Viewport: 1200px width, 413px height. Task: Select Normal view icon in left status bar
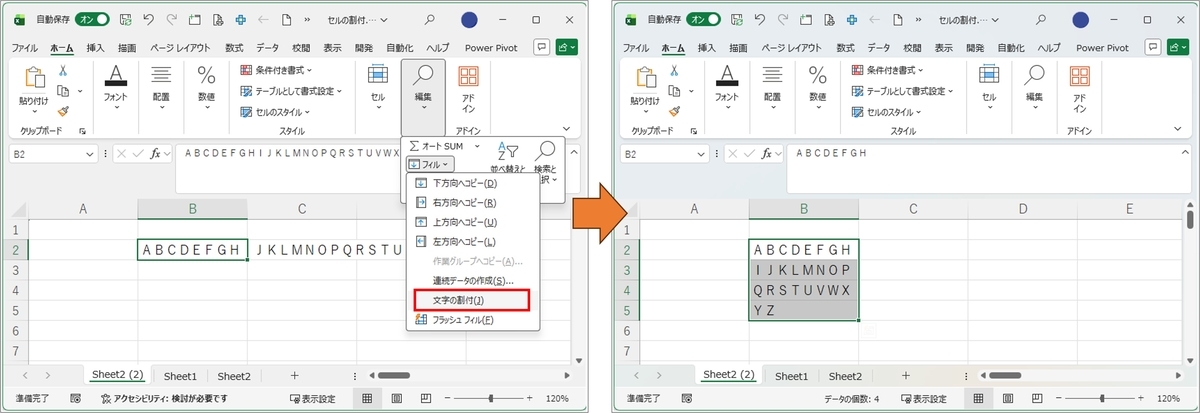pyautogui.click(x=367, y=398)
